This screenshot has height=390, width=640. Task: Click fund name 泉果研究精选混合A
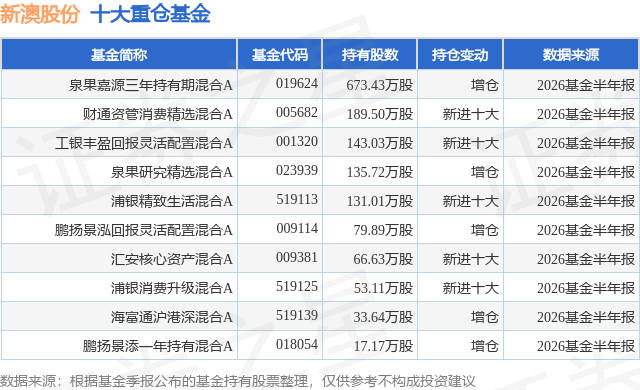171,172
